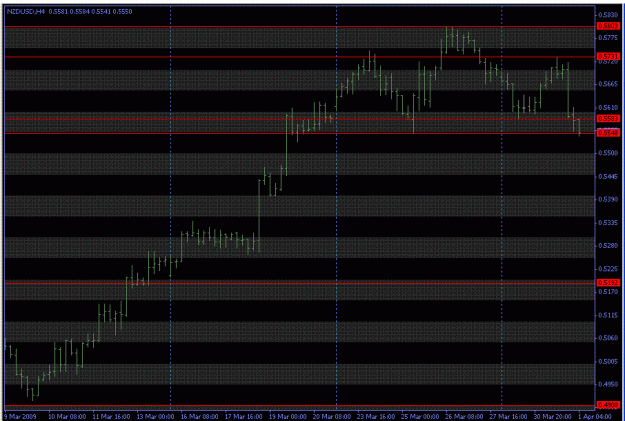
Task: Click the 20 Mar 08:00 time label
Action: [332, 417]
